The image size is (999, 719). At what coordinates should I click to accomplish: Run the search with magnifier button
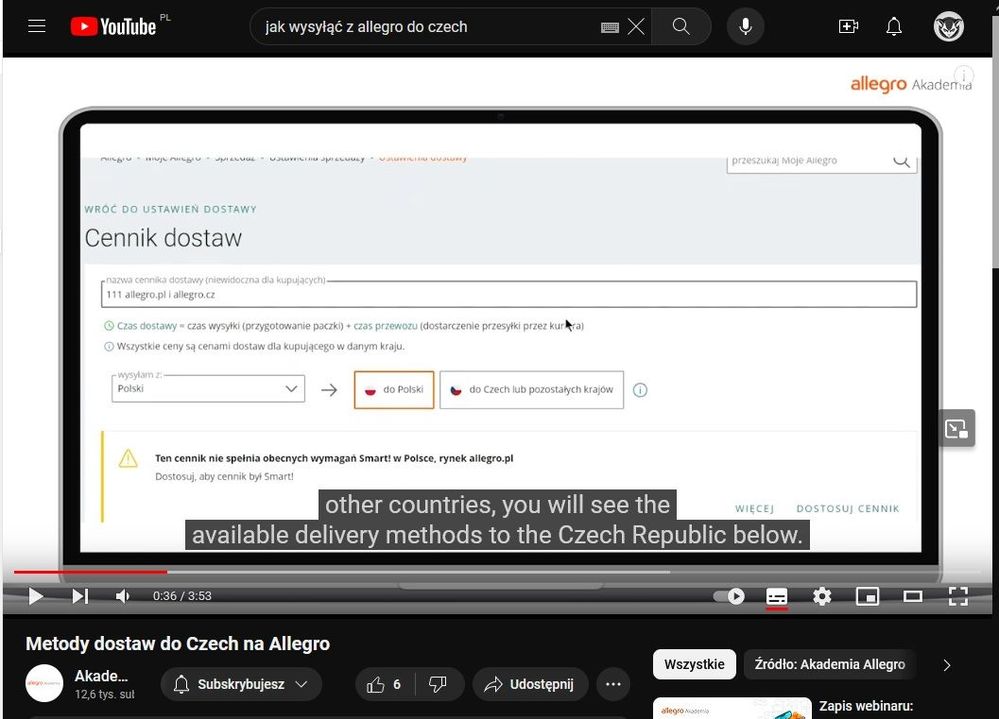pos(681,27)
